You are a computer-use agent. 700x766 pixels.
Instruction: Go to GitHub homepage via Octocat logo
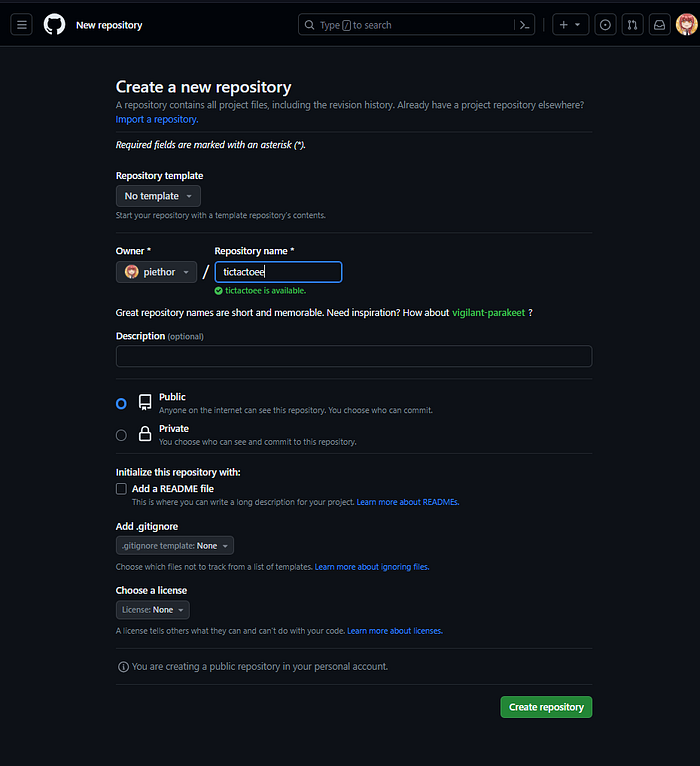coord(54,24)
